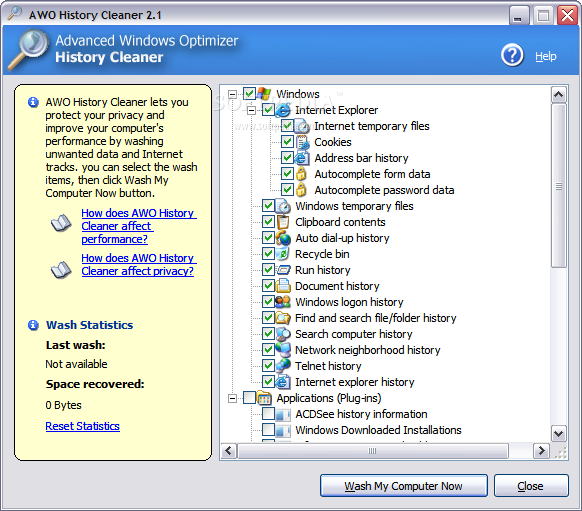
Task: Toggle the Internet temporary files checkbox
Action: coord(287,125)
